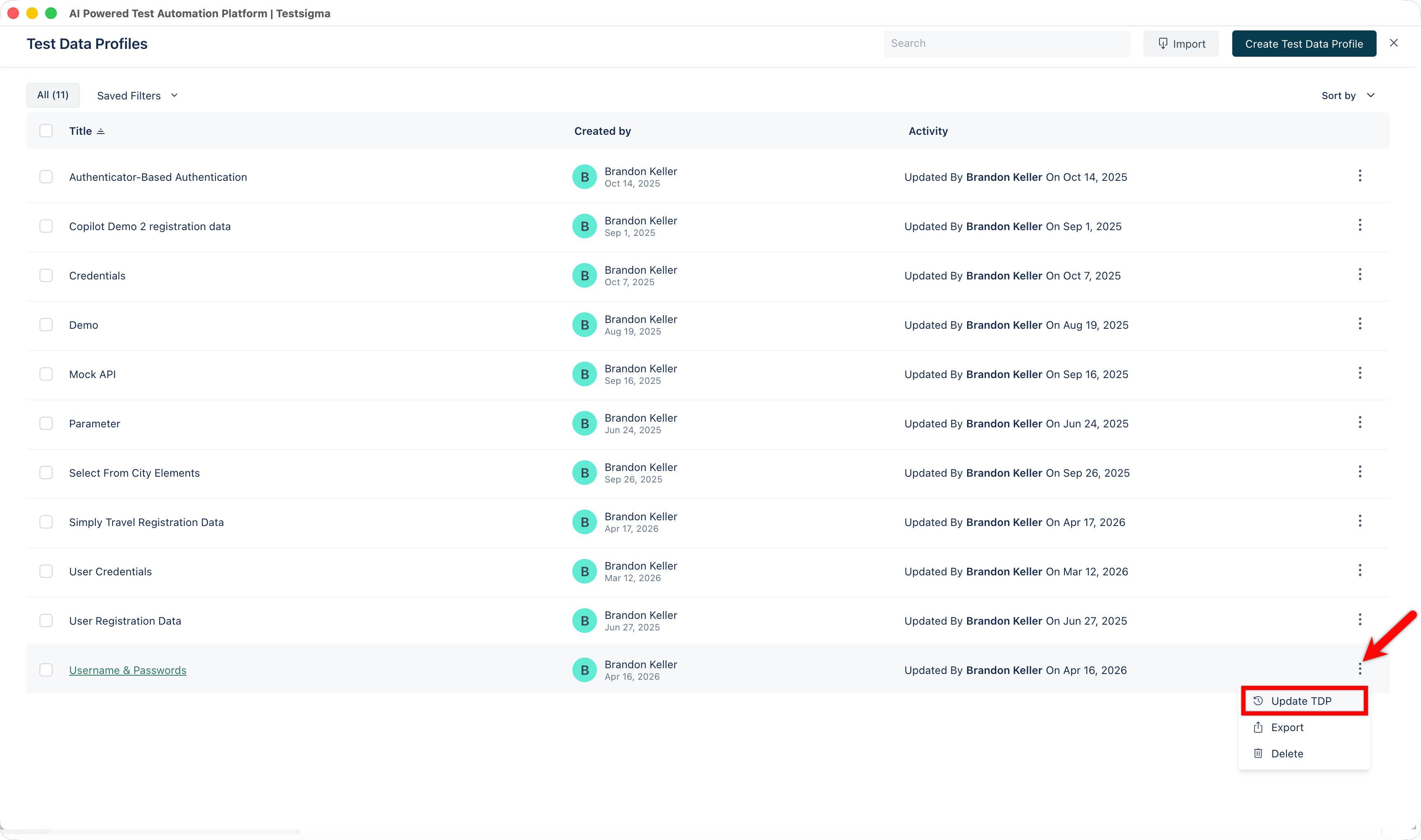Open three-dot menu for Mock API row
The image size is (1421, 840).
(x=1359, y=373)
